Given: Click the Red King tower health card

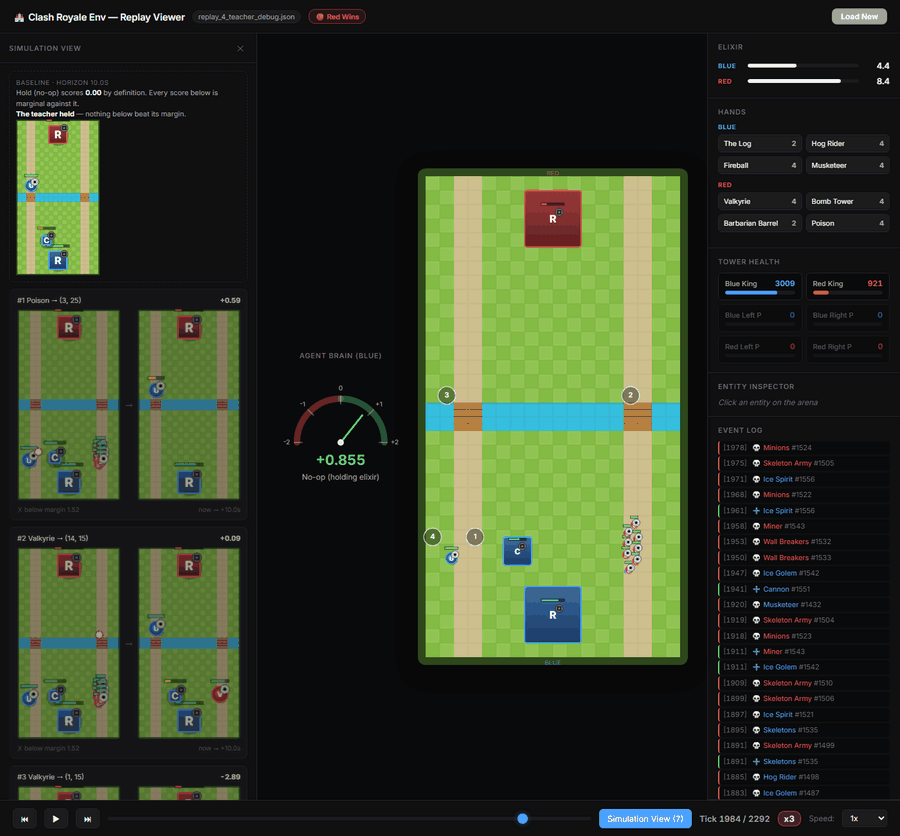Looking at the screenshot, I should coord(847,287).
